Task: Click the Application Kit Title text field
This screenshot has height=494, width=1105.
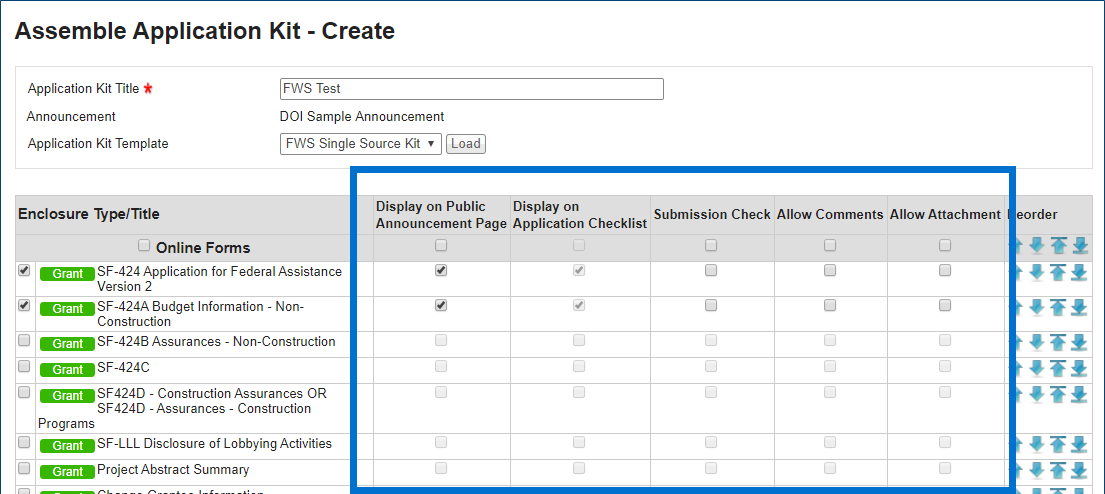Action: coord(472,89)
